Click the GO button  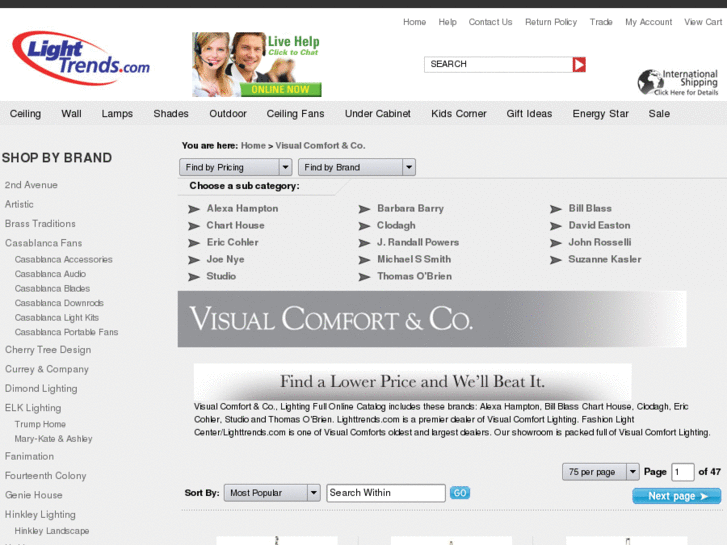460,493
